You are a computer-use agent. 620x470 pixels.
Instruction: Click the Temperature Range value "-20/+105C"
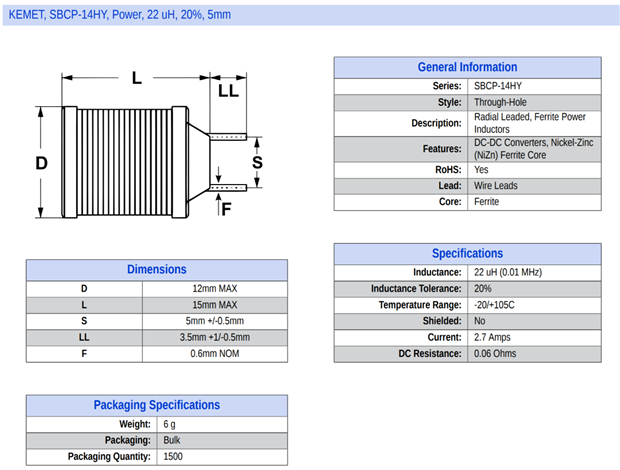(x=494, y=305)
